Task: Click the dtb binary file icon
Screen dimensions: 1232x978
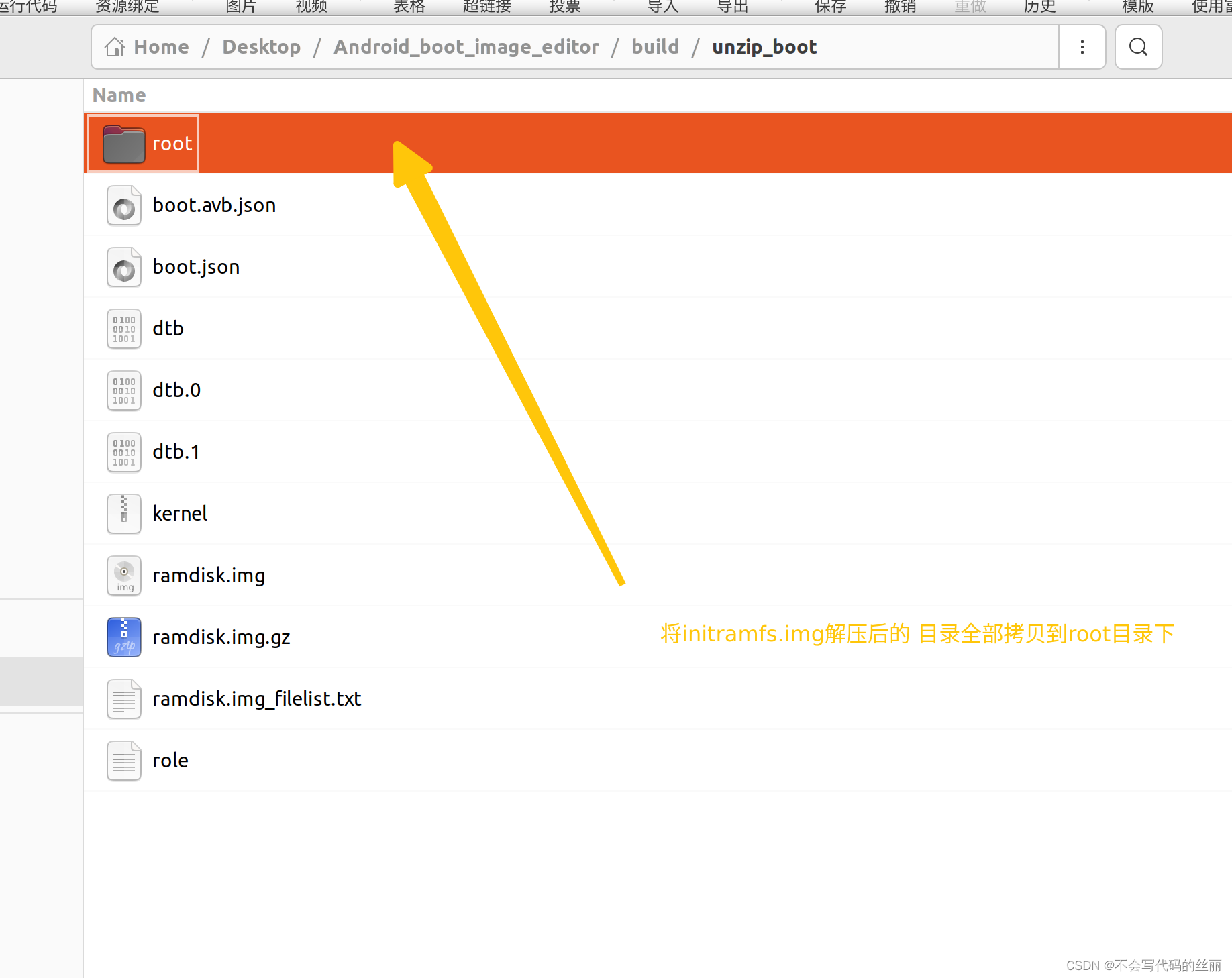Action: [x=124, y=329]
